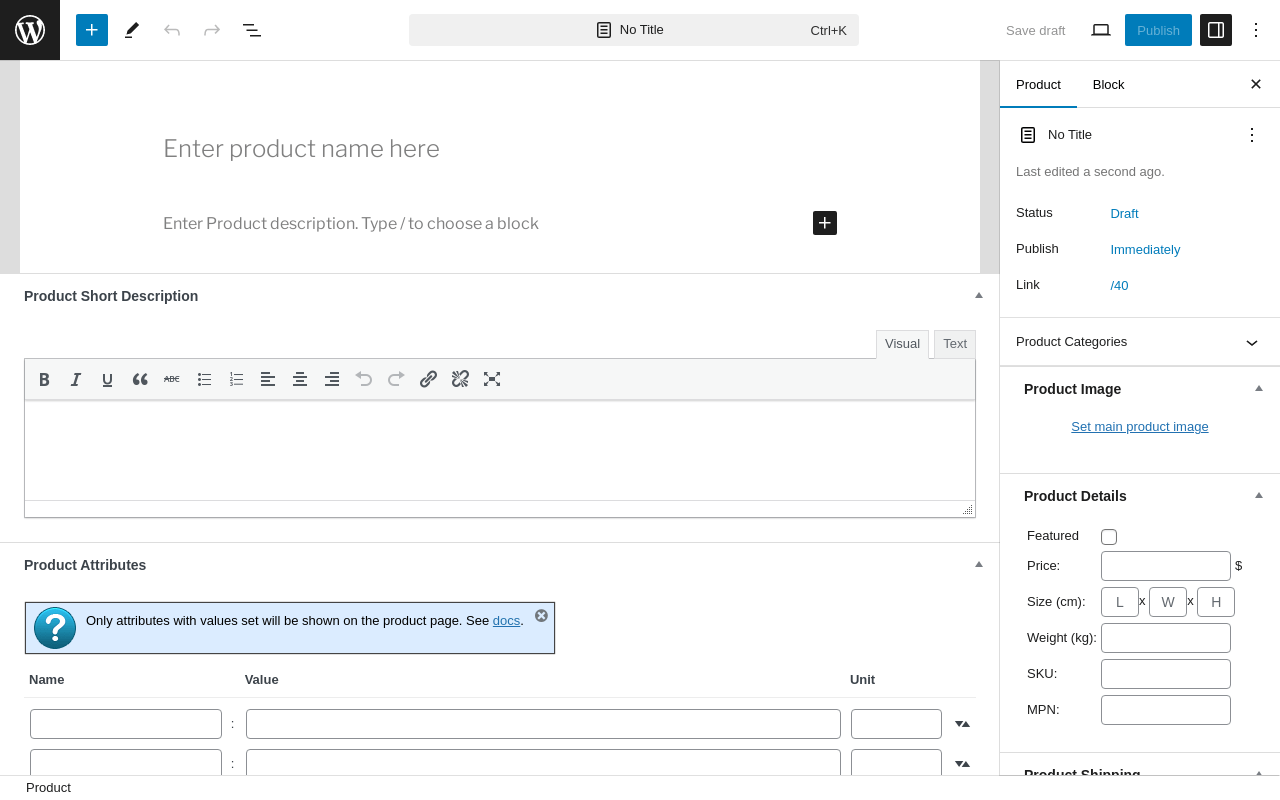Click Set main product image link
The height and width of the screenshot is (800, 1280).
[1139, 427]
